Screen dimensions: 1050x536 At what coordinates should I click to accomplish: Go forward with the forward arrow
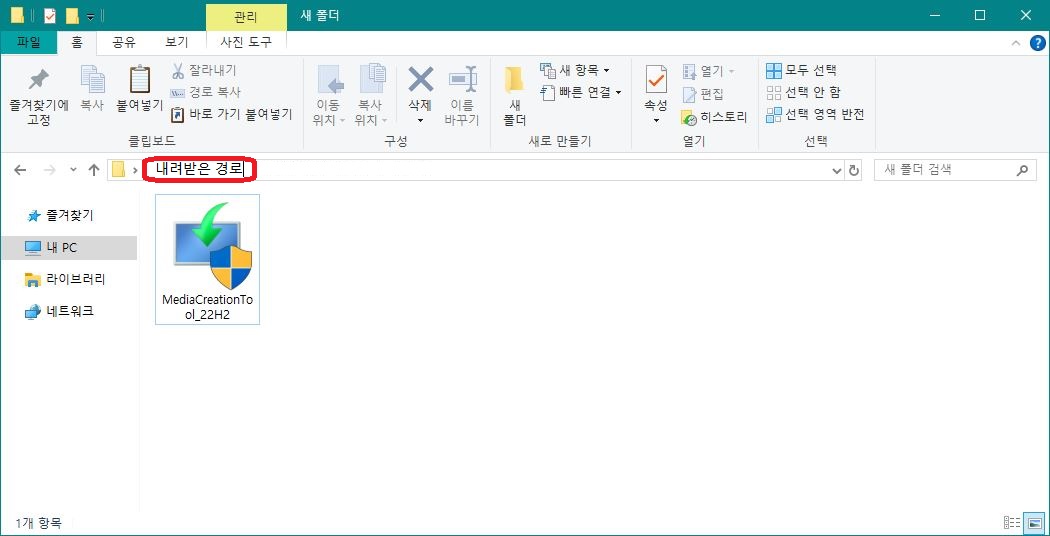[x=50, y=170]
